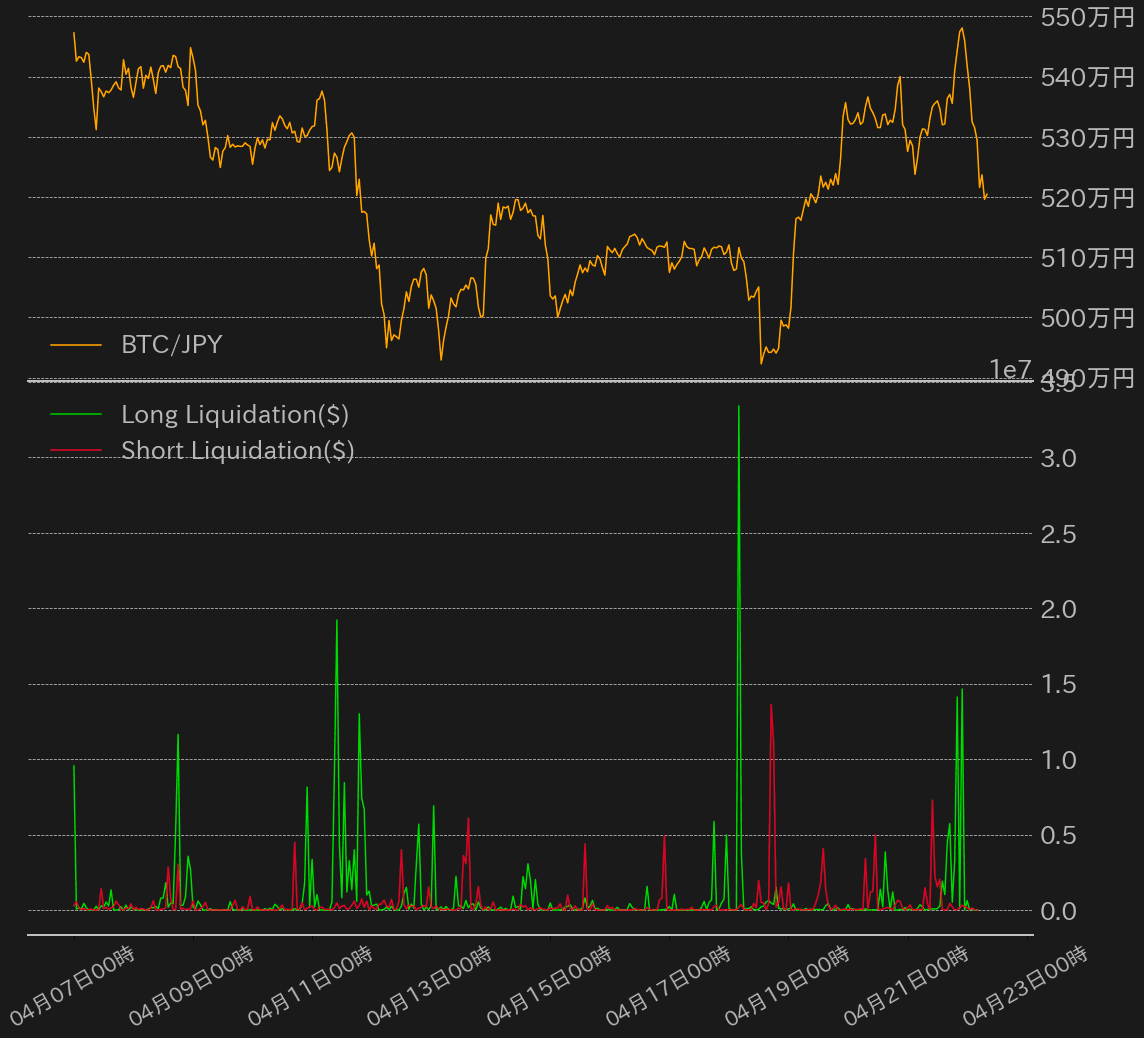
Task: Toggle the Long Liquidation($) legend entry
Action: tap(234, 414)
